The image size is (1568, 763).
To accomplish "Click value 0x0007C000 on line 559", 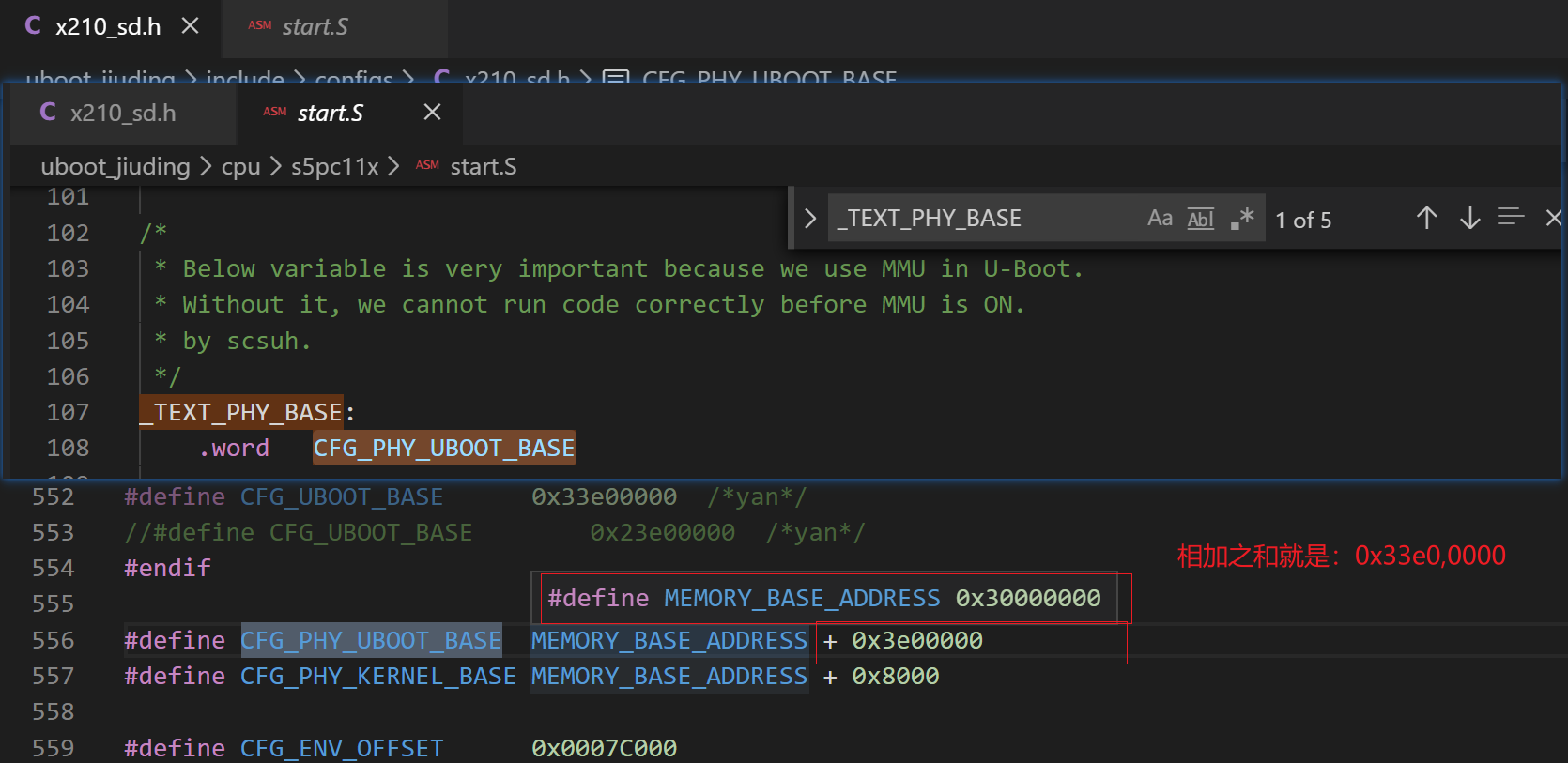I will click(x=604, y=748).
